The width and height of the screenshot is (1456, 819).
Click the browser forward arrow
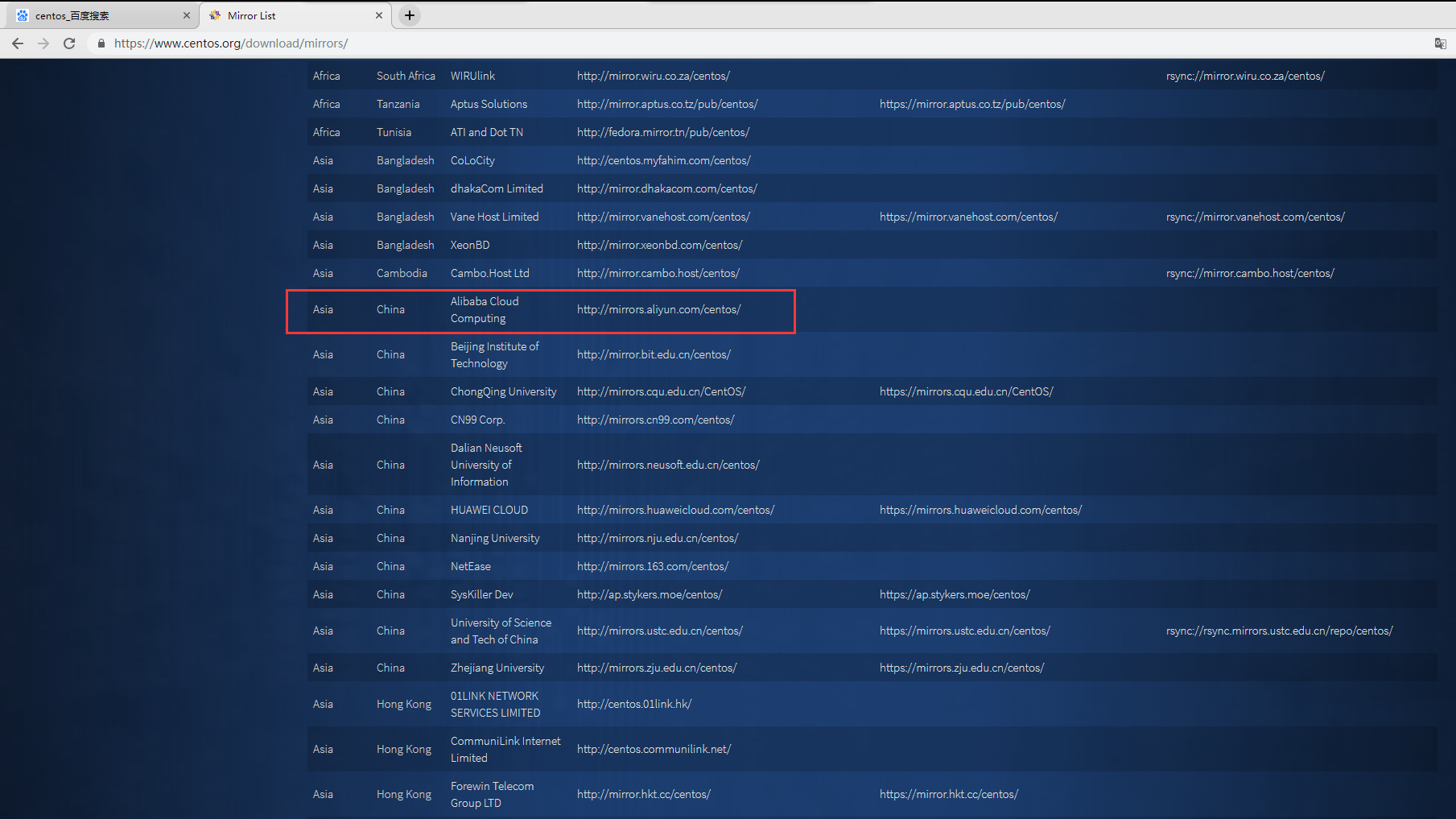click(43, 43)
